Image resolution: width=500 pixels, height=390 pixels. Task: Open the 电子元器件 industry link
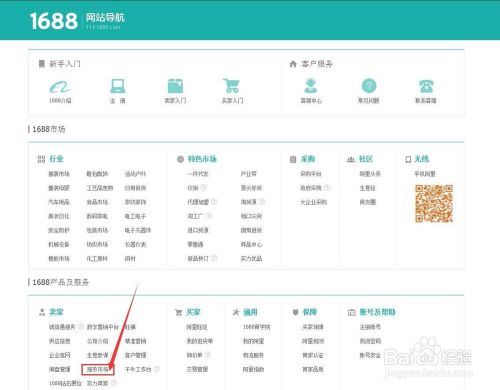pyautogui.click(x=138, y=230)
